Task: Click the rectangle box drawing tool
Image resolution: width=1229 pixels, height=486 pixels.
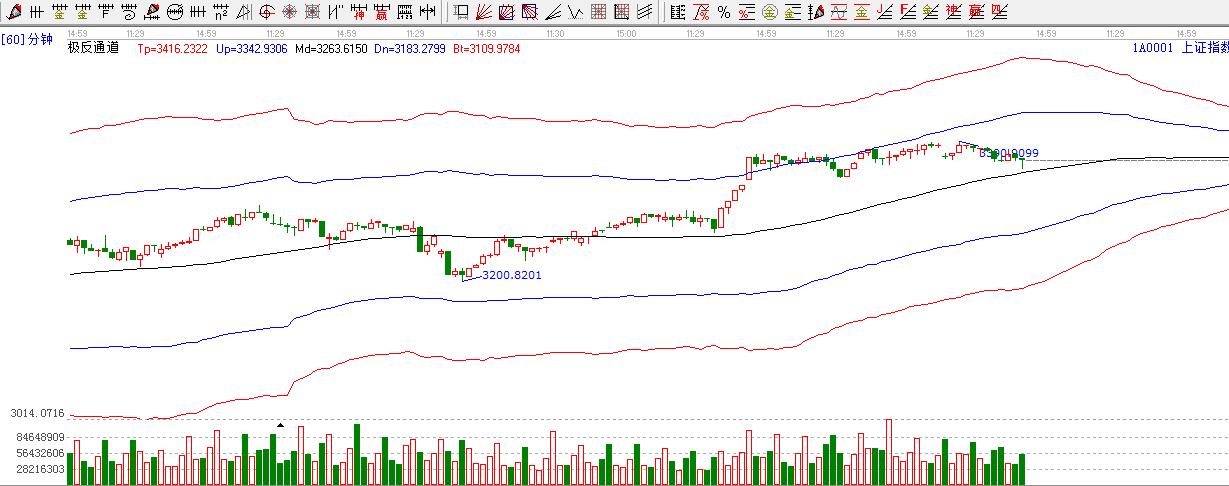Action: coord(460,11)
